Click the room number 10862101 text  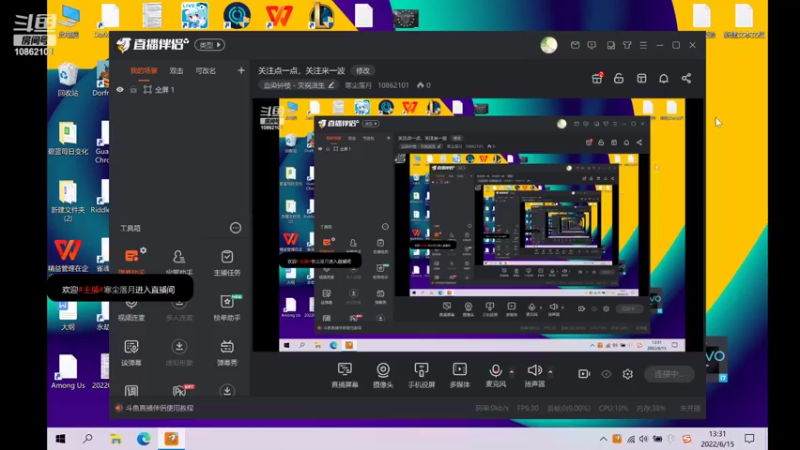point(393,85)
